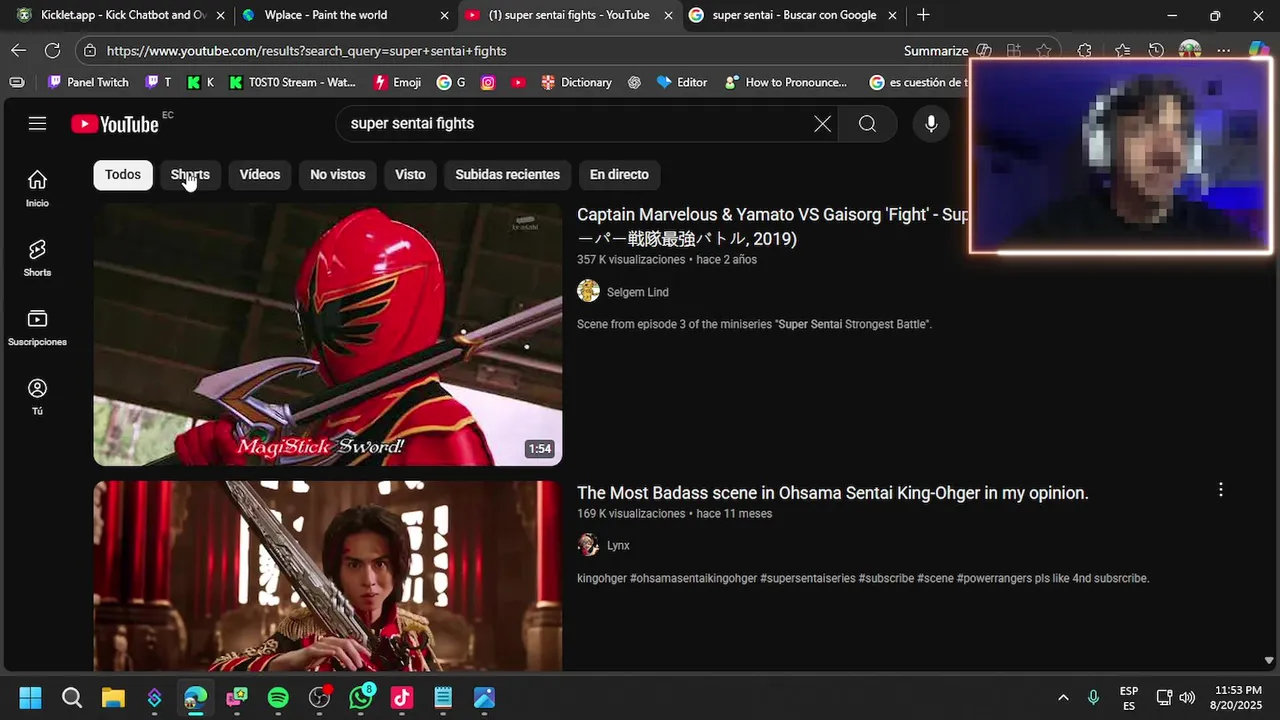Open Suscripciones in the sidebar
Viewport: 1280px width, 720px height.
[x=37, y=327]
